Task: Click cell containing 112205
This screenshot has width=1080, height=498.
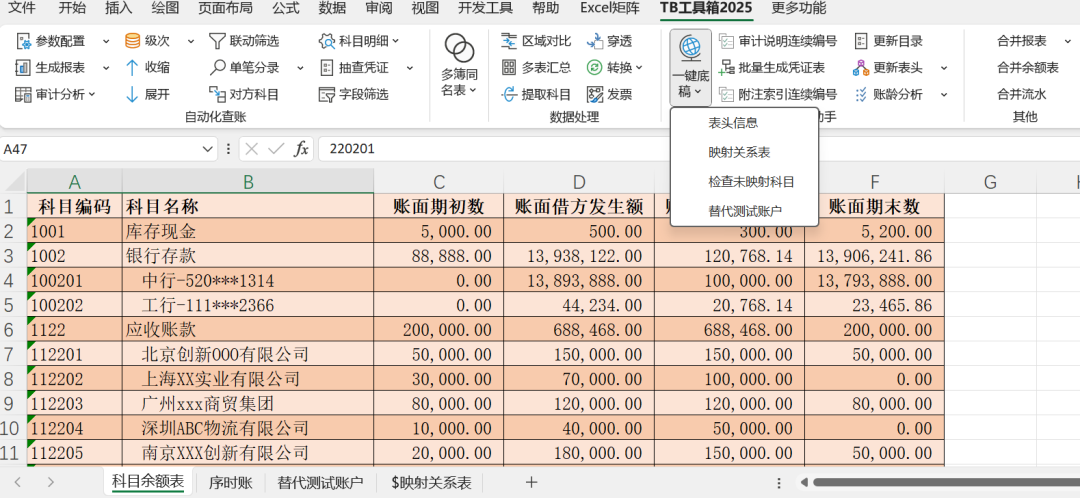Action: (x=74, y=453)
